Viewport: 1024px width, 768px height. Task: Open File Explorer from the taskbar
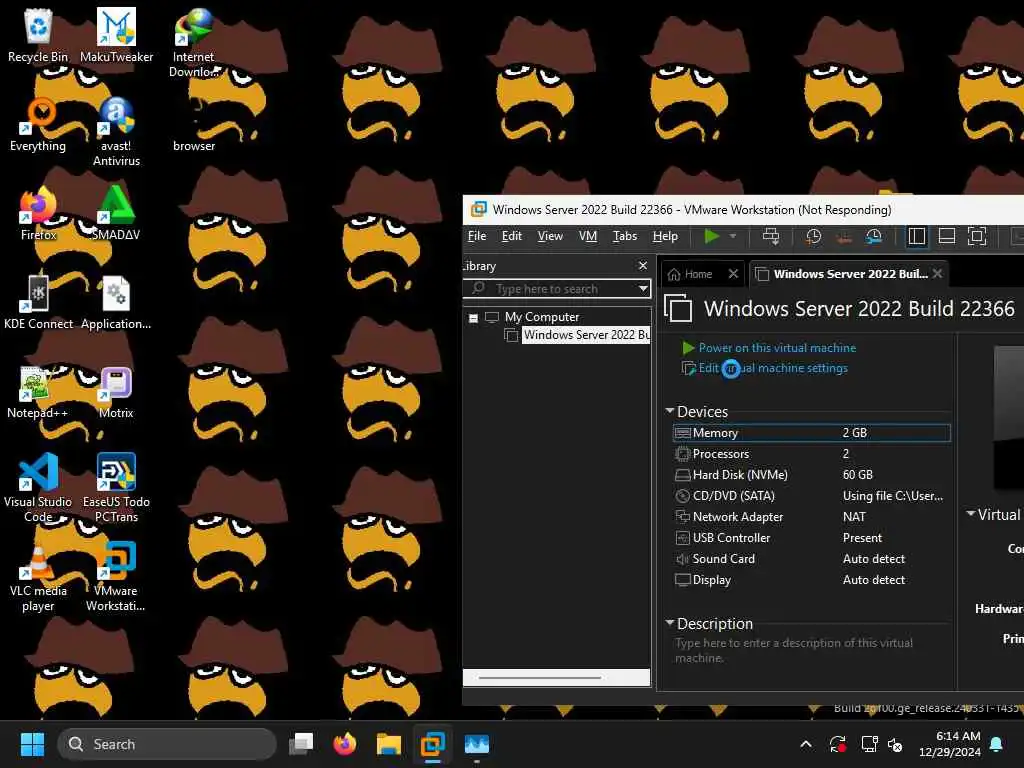389,744
